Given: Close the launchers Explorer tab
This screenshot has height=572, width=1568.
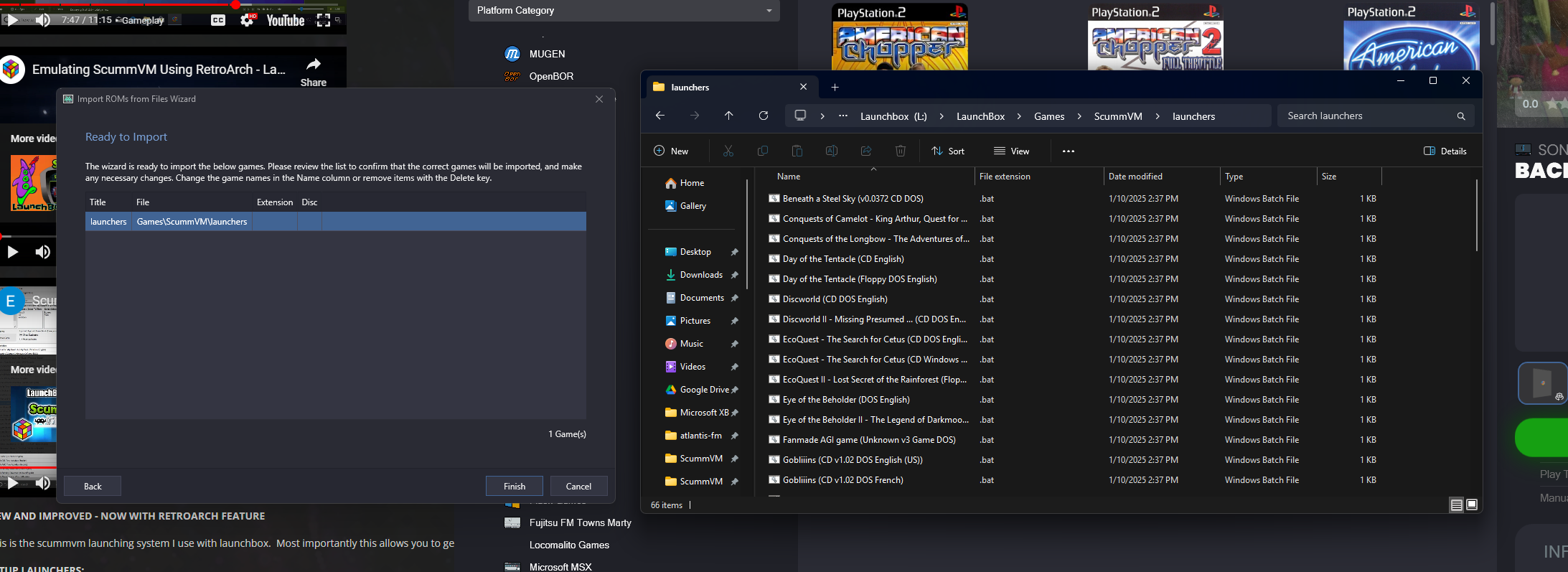Looking at the screenshot, I should (x=804, y=87).
